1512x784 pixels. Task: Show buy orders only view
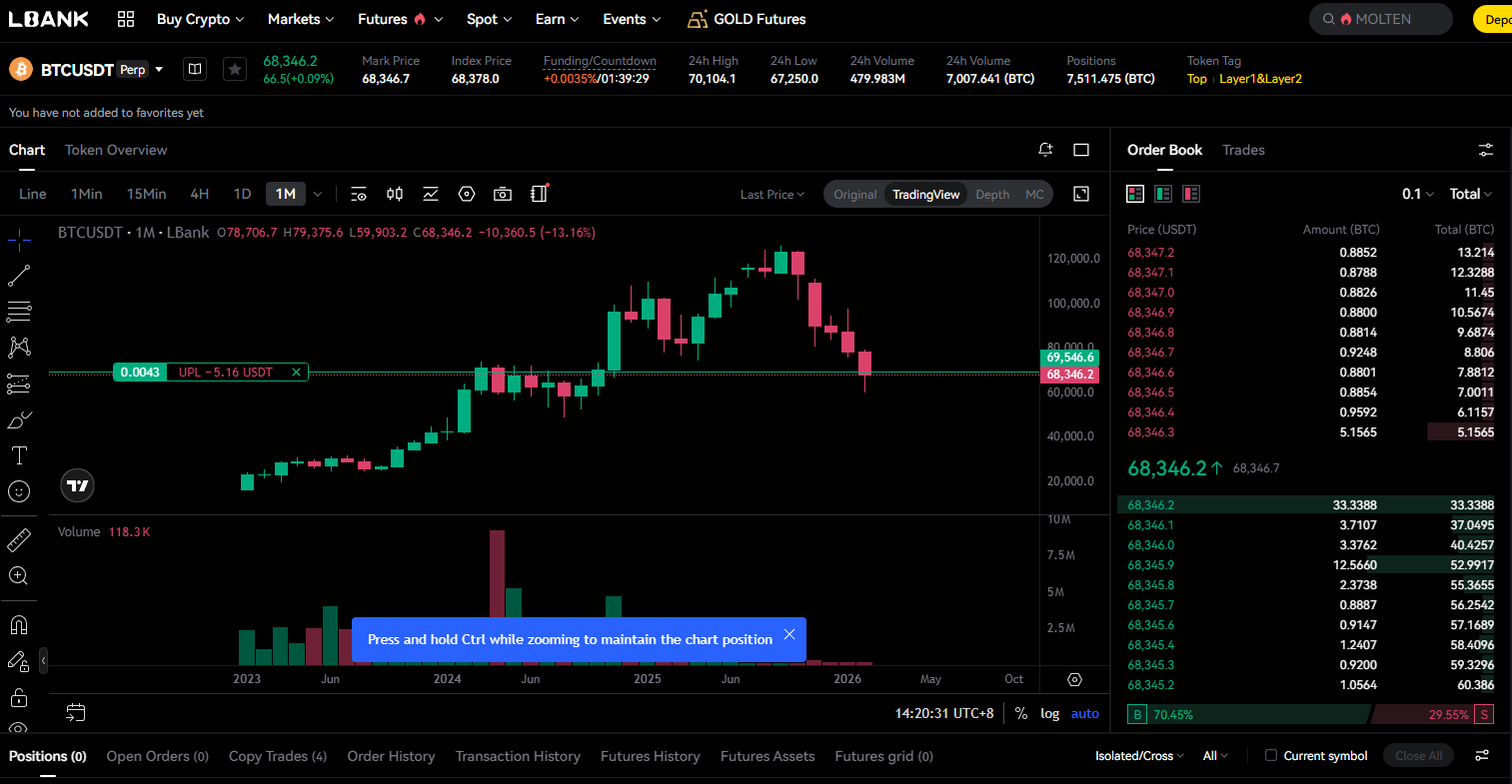(x=1163, y=194)
